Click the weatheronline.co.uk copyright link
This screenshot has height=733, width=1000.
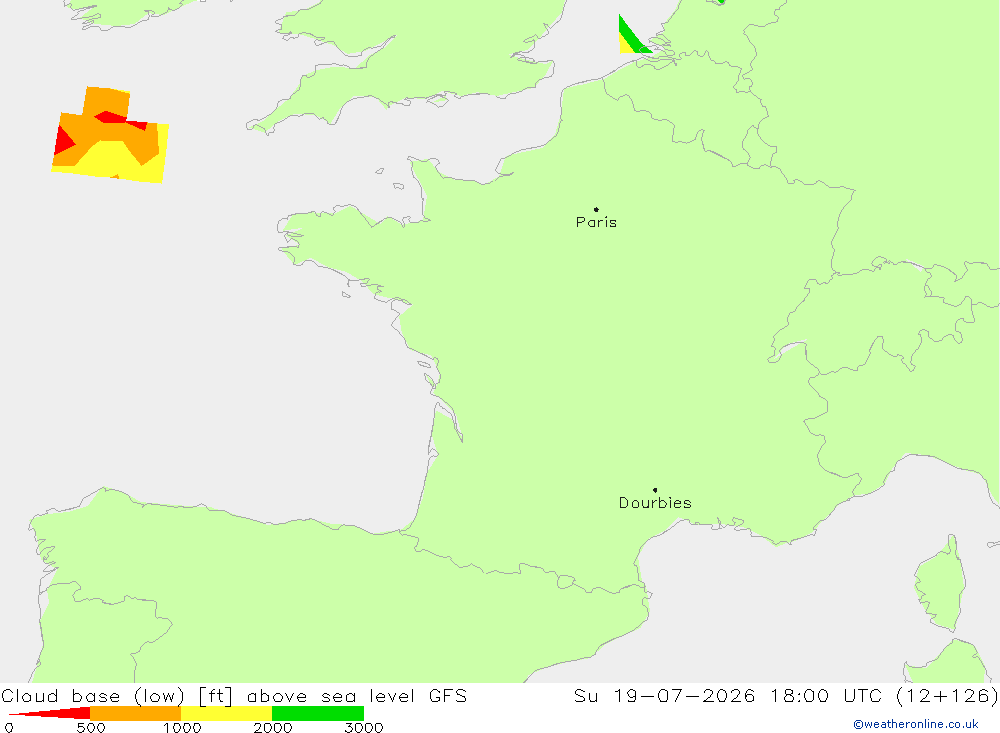click(916, 724)
